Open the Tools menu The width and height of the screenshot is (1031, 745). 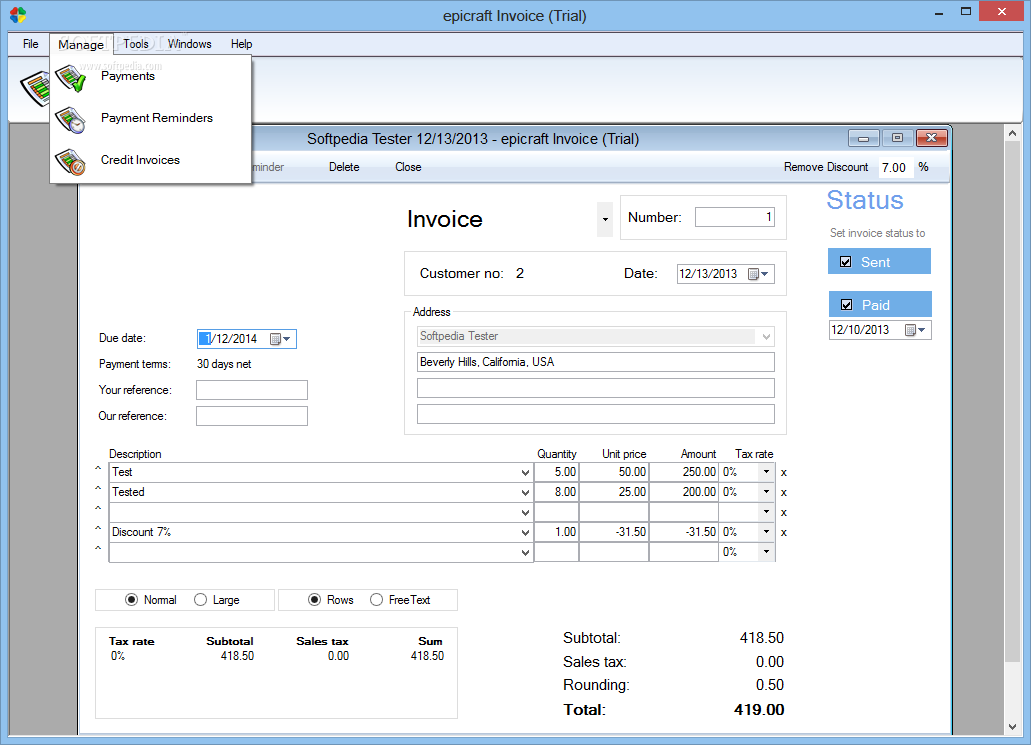(x=135, y=44)
